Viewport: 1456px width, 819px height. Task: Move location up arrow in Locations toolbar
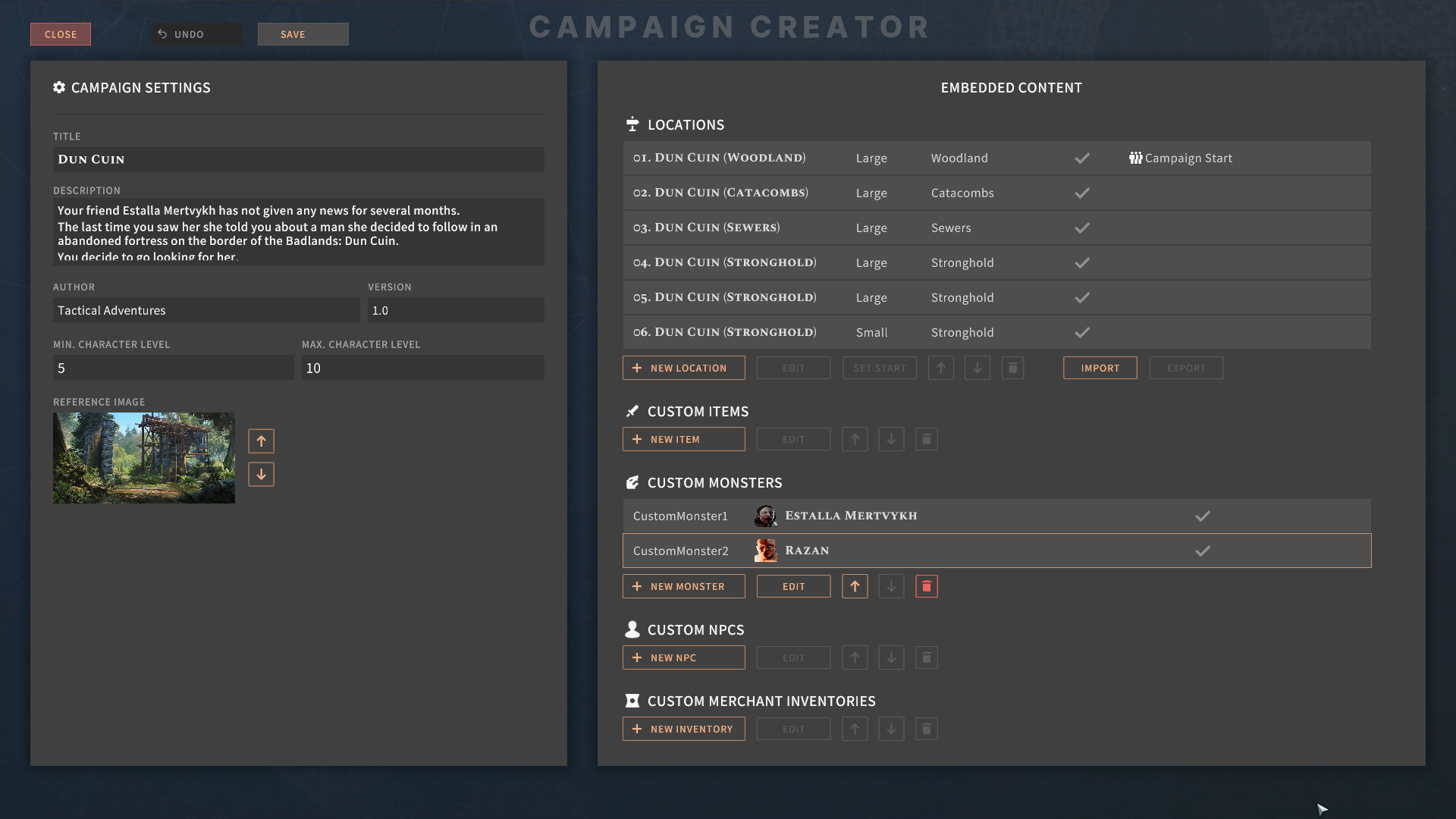click(940, 368)
